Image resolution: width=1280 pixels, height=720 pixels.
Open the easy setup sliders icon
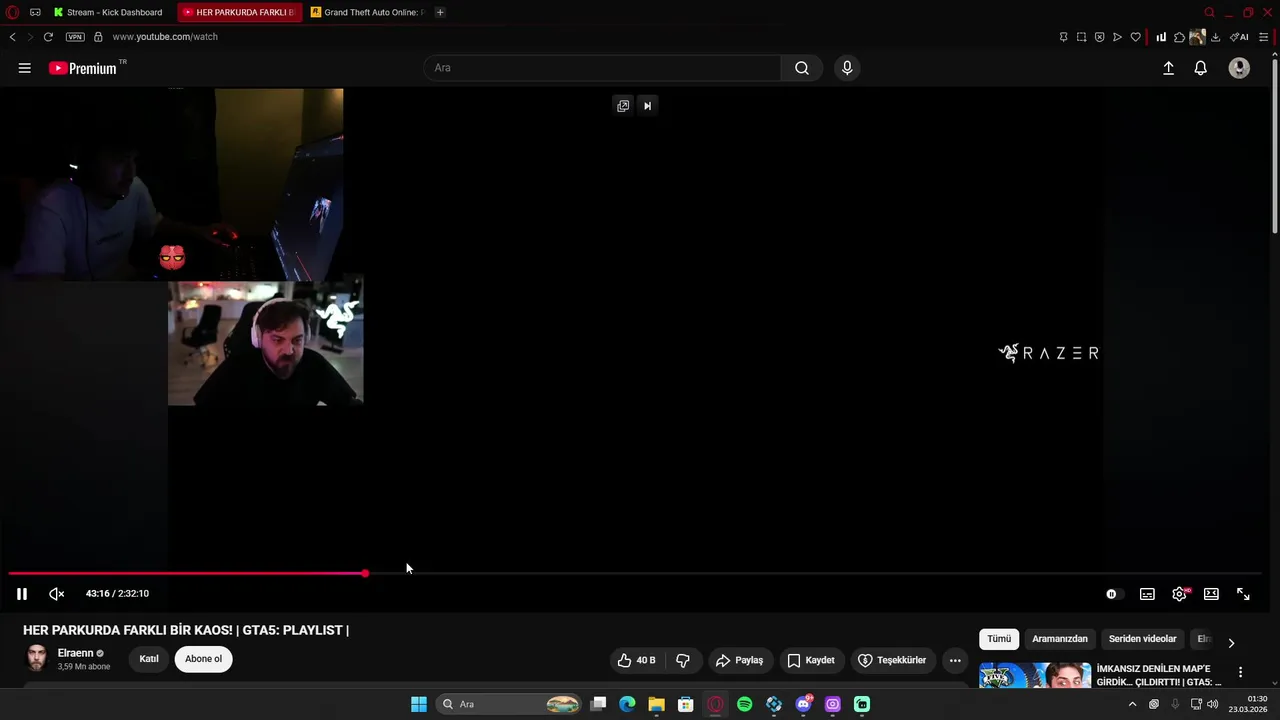coord(1264,37)
